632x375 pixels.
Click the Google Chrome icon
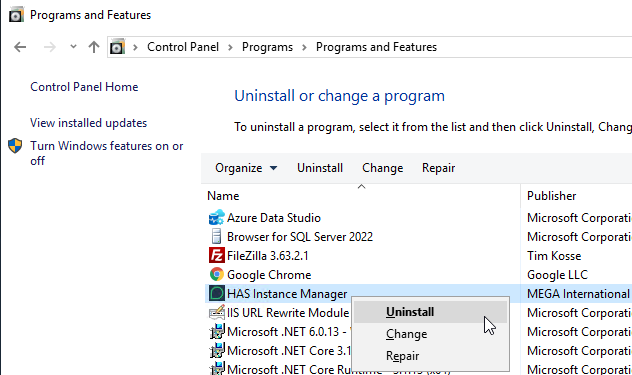pyautogui.click(x=216, y=275)
